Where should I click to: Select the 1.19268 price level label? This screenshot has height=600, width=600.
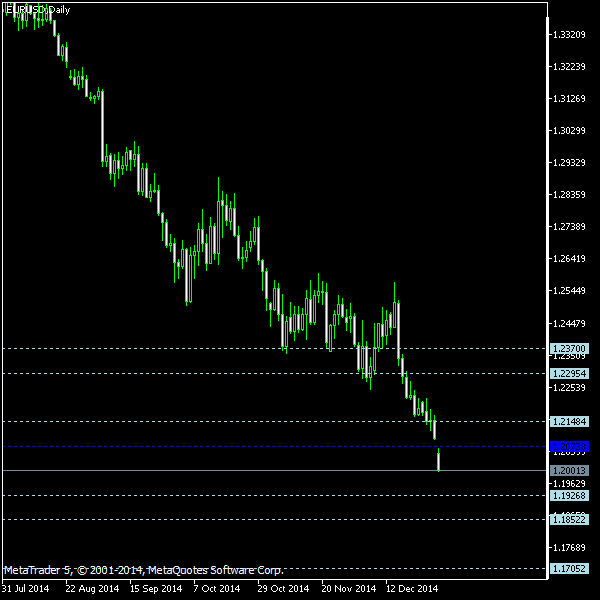point(569,496)
